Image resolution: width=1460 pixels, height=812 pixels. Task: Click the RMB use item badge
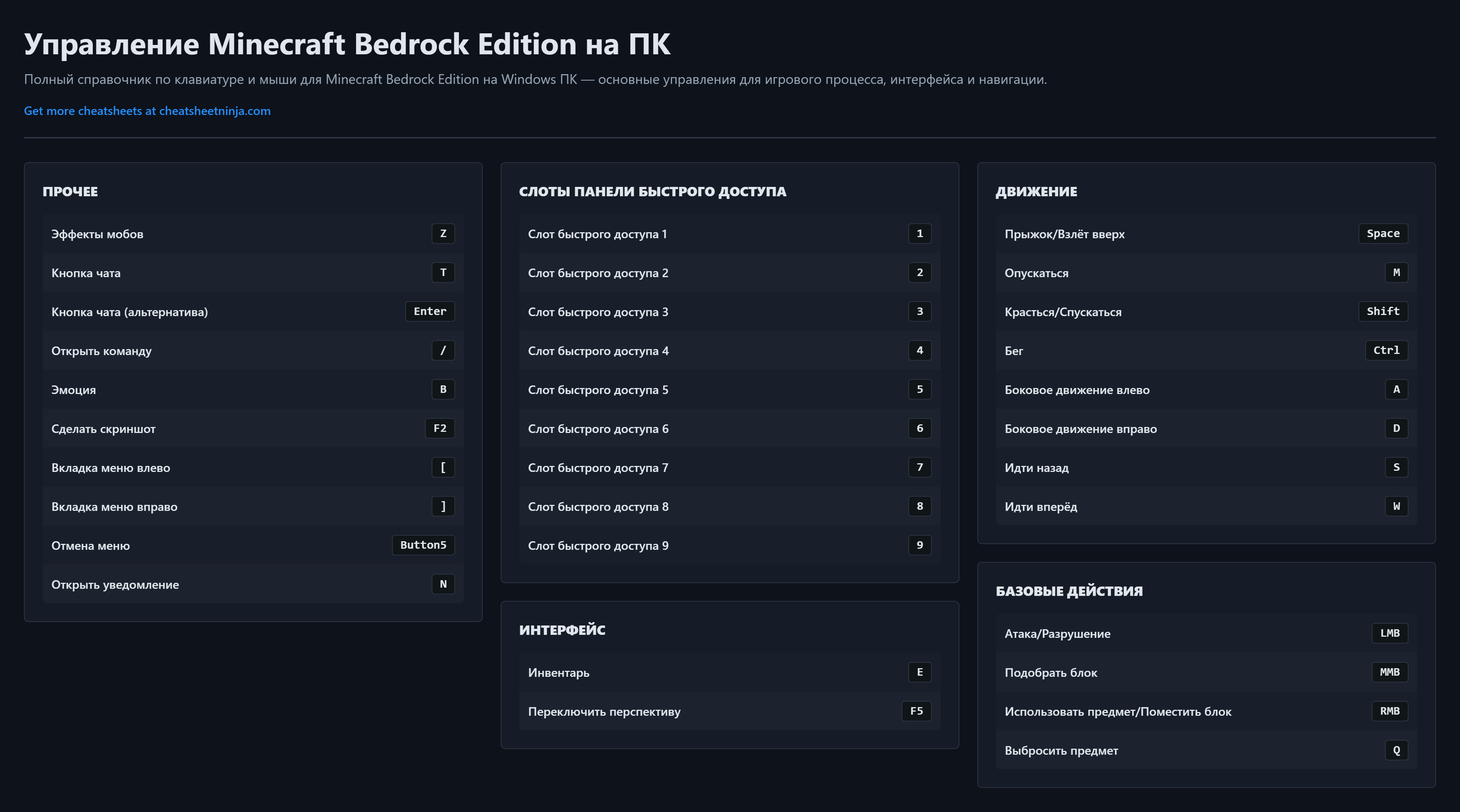coord(1389,711)
